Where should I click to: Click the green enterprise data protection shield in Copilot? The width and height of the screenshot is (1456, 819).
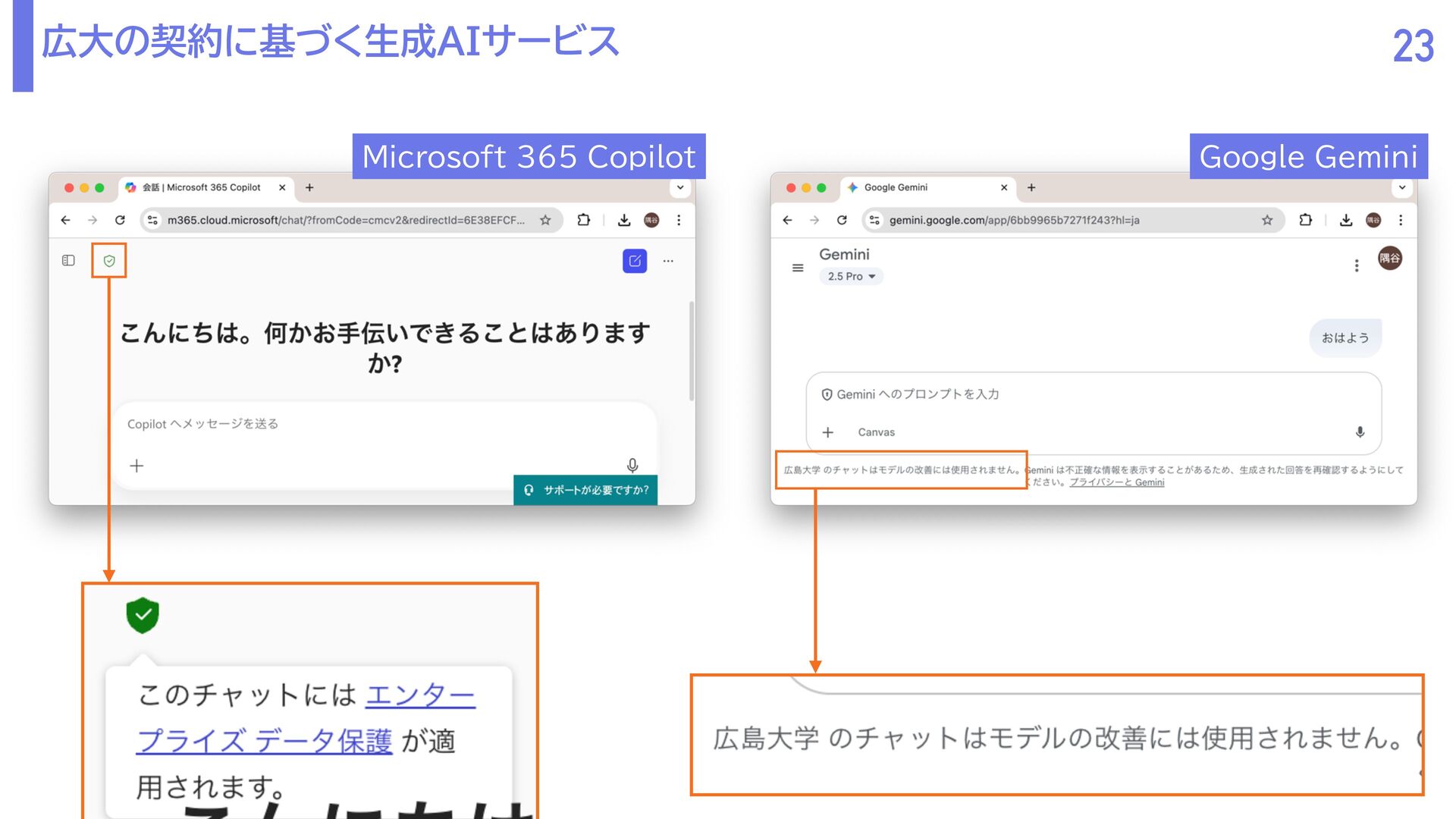[109, 261]
